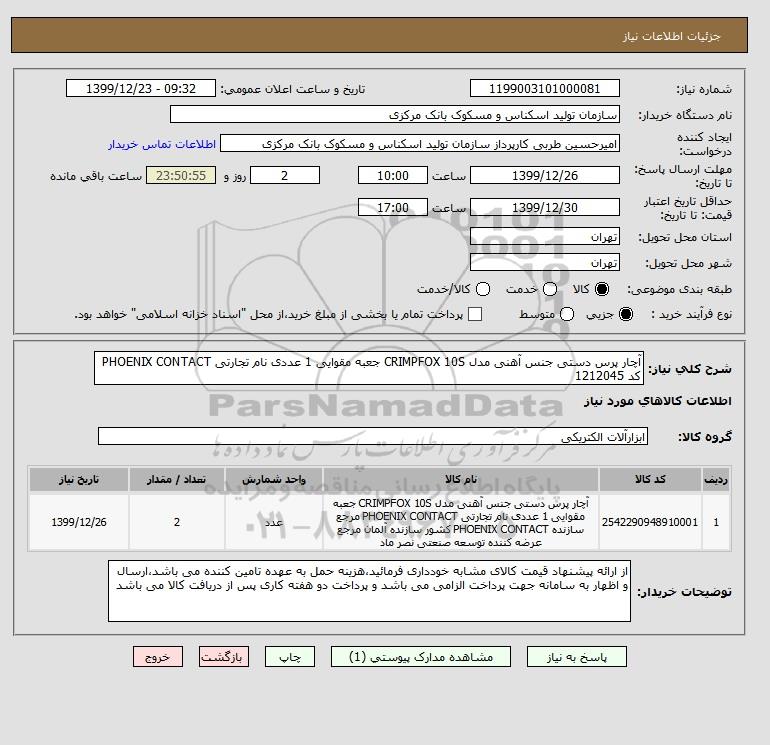Click جزئیات اطلاعات نیاز page title
Viewport: 770px width, 745px height.
671,36
